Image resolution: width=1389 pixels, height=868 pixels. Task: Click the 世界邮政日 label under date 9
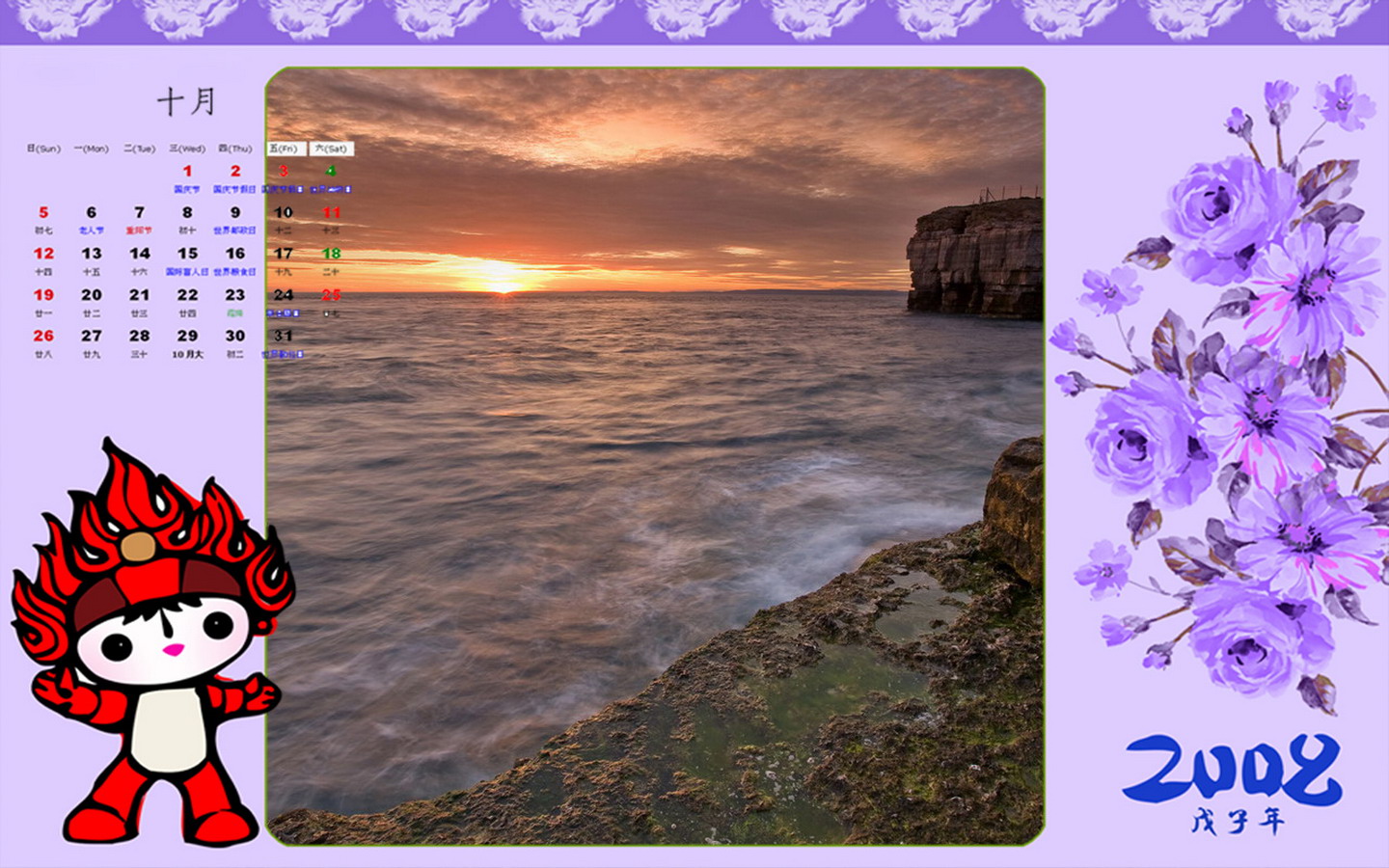click(x=234, y=231)
